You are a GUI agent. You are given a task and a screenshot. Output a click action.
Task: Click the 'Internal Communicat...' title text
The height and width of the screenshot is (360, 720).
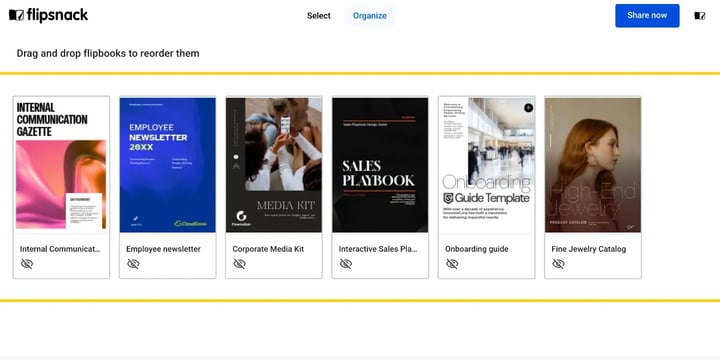pyautogui.click(x=60, y=249)
